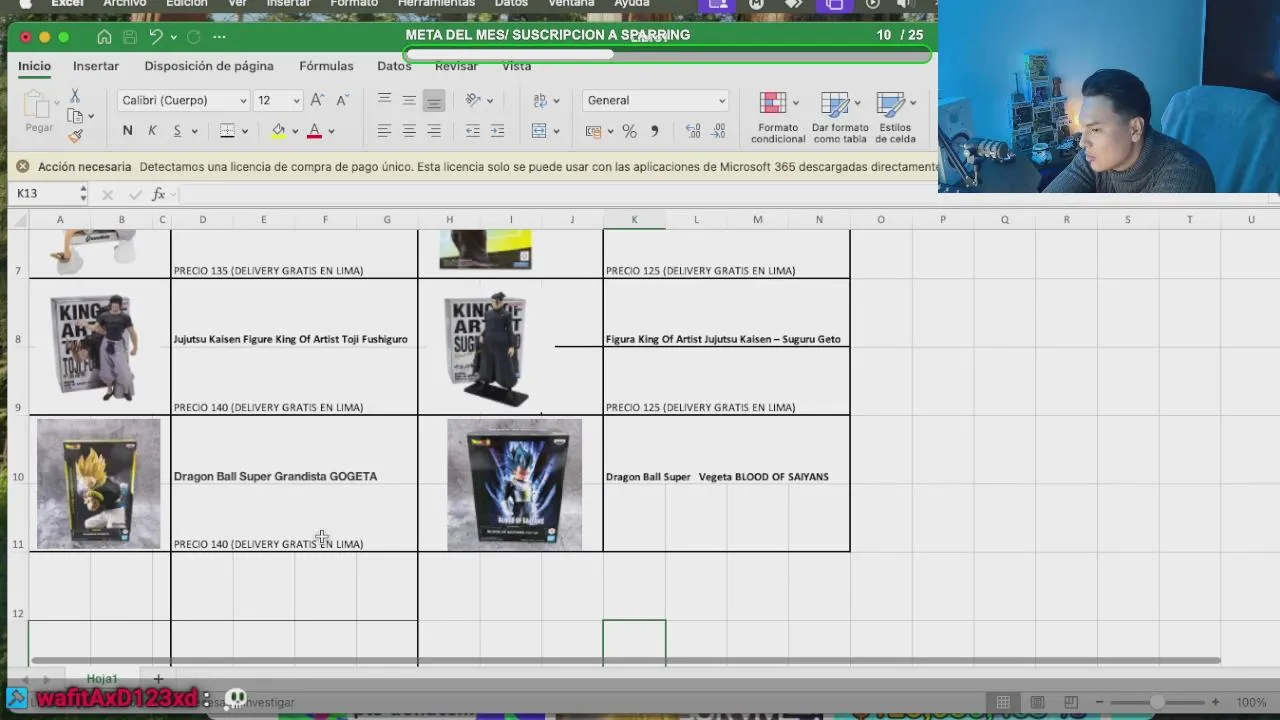Apply accounting currency format icon

[x=593, y=131]
